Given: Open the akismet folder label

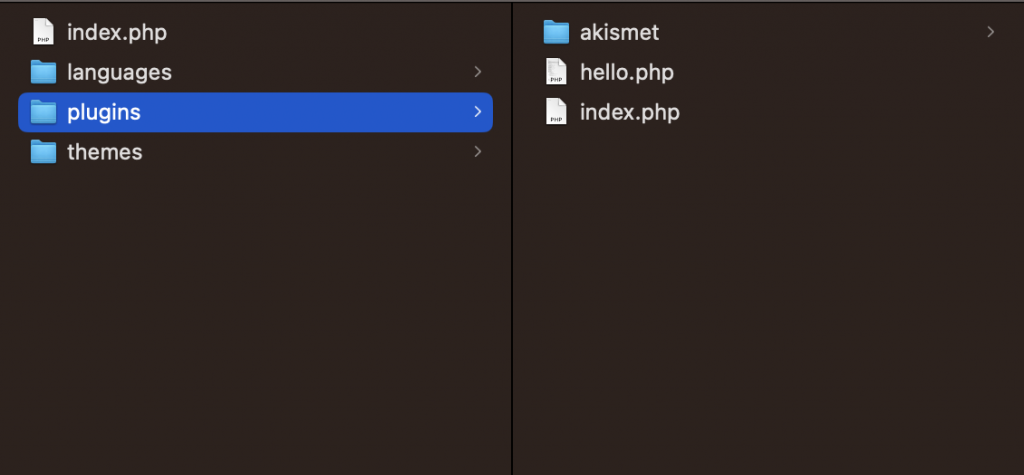Looking at the screenshot, I should pos(619,32).
